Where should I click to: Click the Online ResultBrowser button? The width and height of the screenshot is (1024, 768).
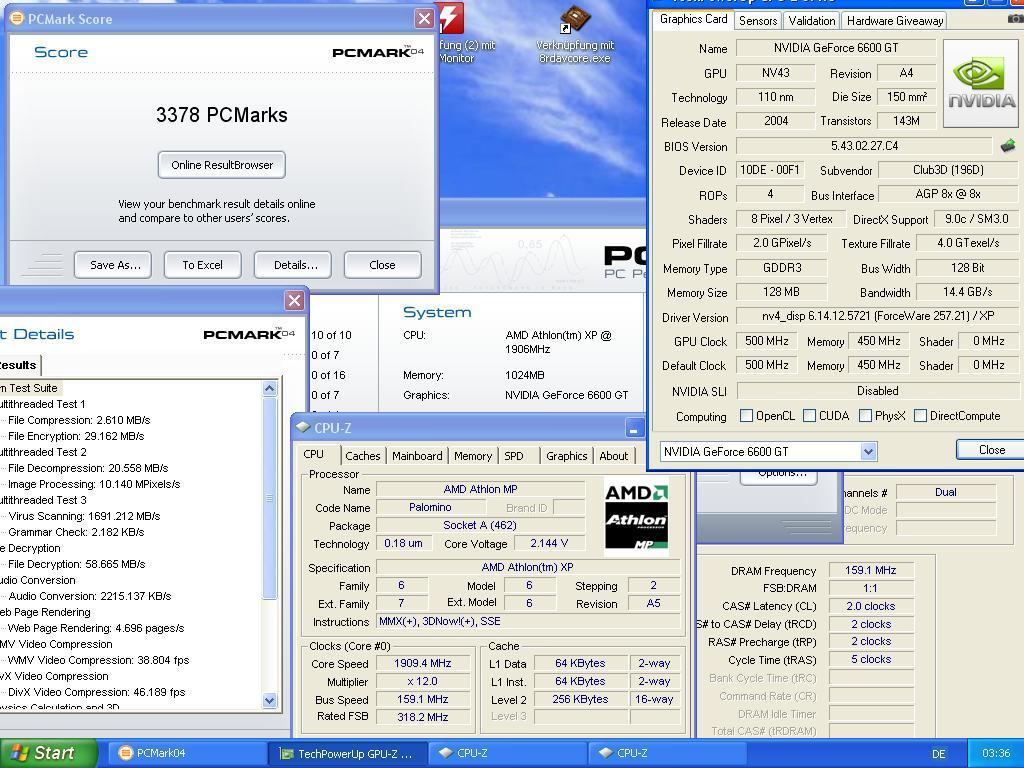(x=222, y=165)
